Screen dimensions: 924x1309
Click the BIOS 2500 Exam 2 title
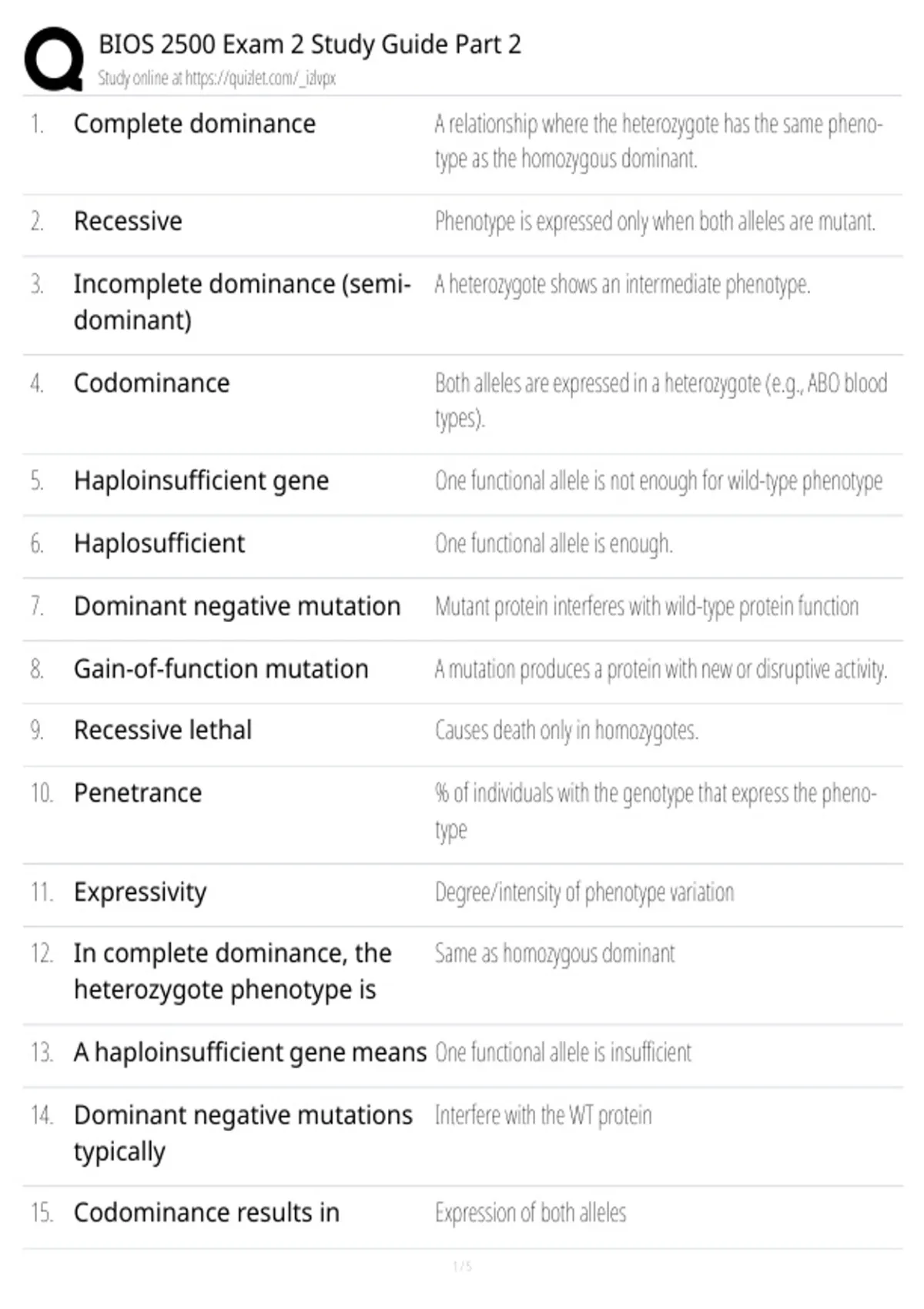pyautogui.click(x=310, y=45)
